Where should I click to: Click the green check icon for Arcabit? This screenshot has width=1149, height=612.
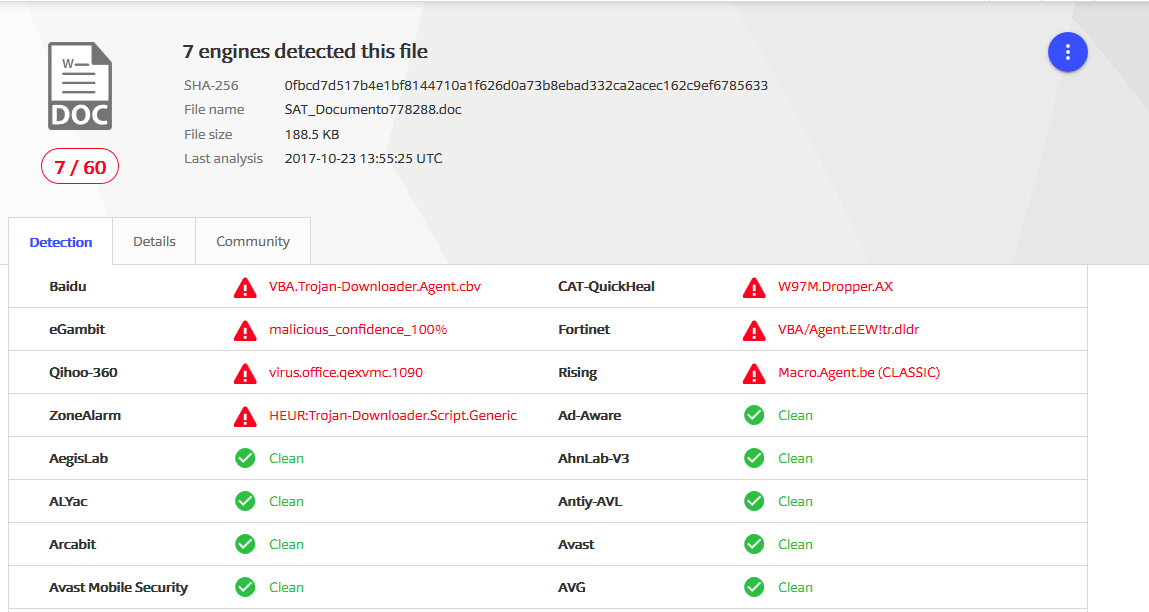[245, 544]
